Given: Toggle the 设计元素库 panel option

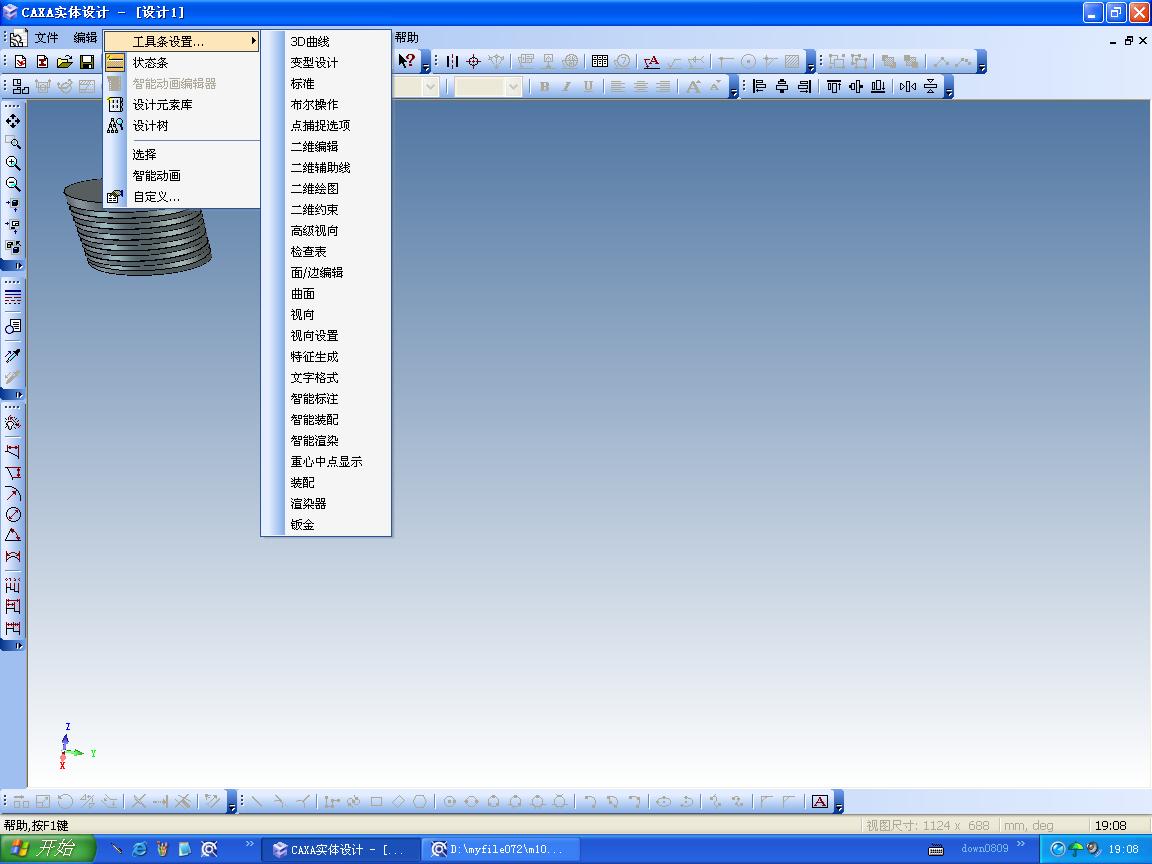Looking at the screenshot, I should click(x=182, y=104).
